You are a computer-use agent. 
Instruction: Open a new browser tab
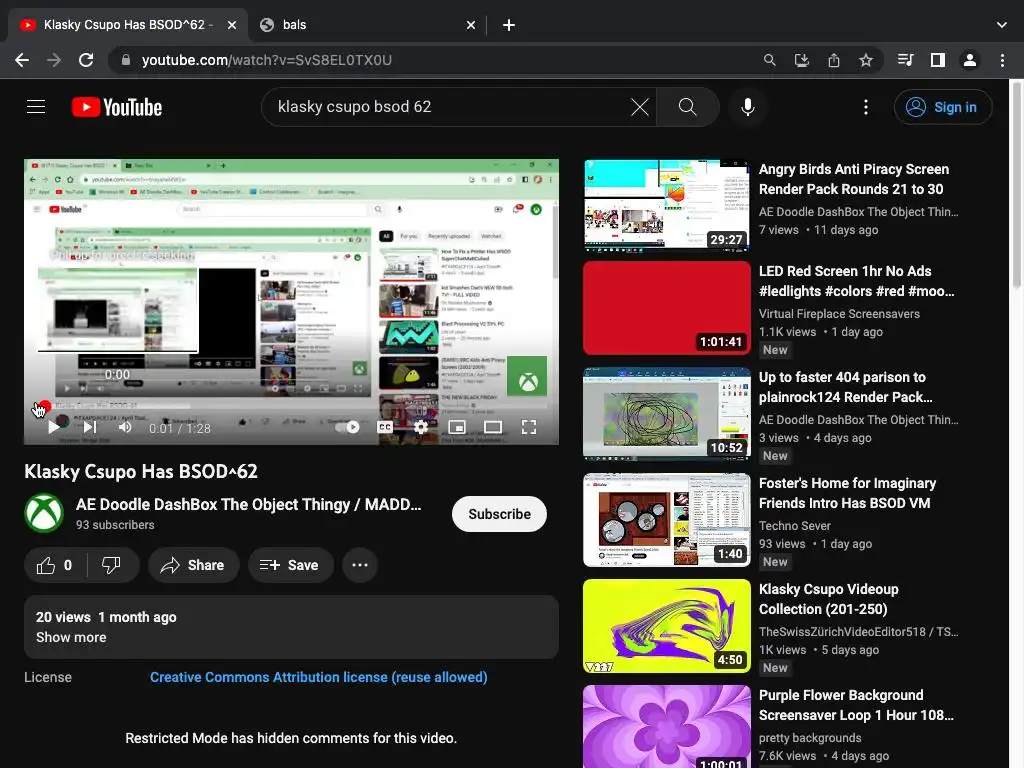tap(509, 25)
